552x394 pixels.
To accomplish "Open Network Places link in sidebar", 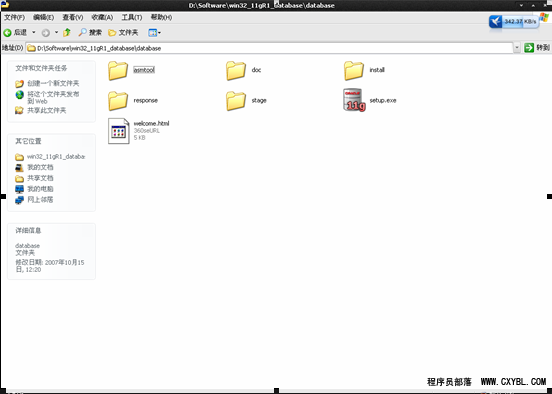I will coord(40,200).
